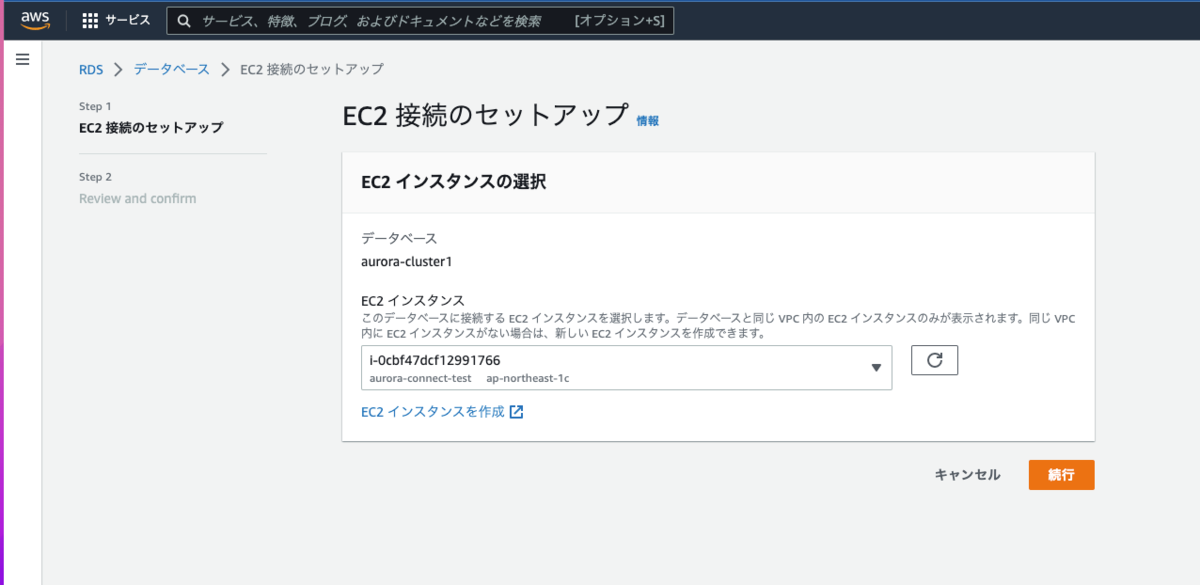Screen dimensions: 1200x585
Task: Click the データベース field label
Action: point(399,238)
